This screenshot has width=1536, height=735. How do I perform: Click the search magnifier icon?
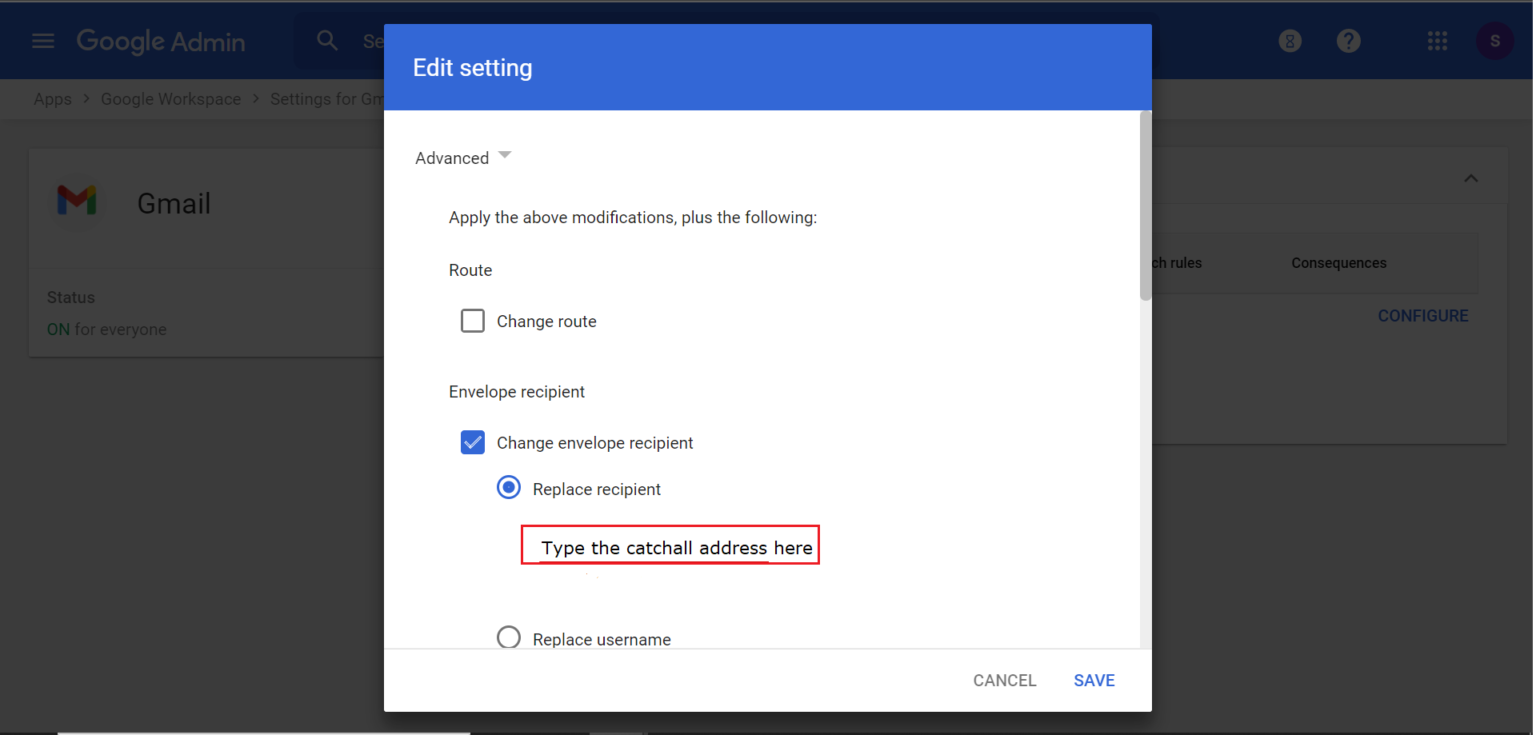point(327,40)
